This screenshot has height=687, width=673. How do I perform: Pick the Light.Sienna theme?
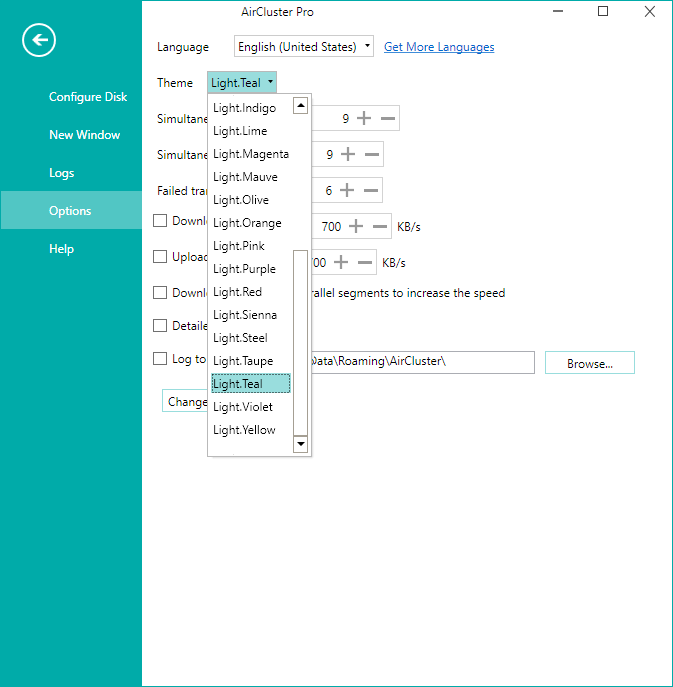(251, 315)
